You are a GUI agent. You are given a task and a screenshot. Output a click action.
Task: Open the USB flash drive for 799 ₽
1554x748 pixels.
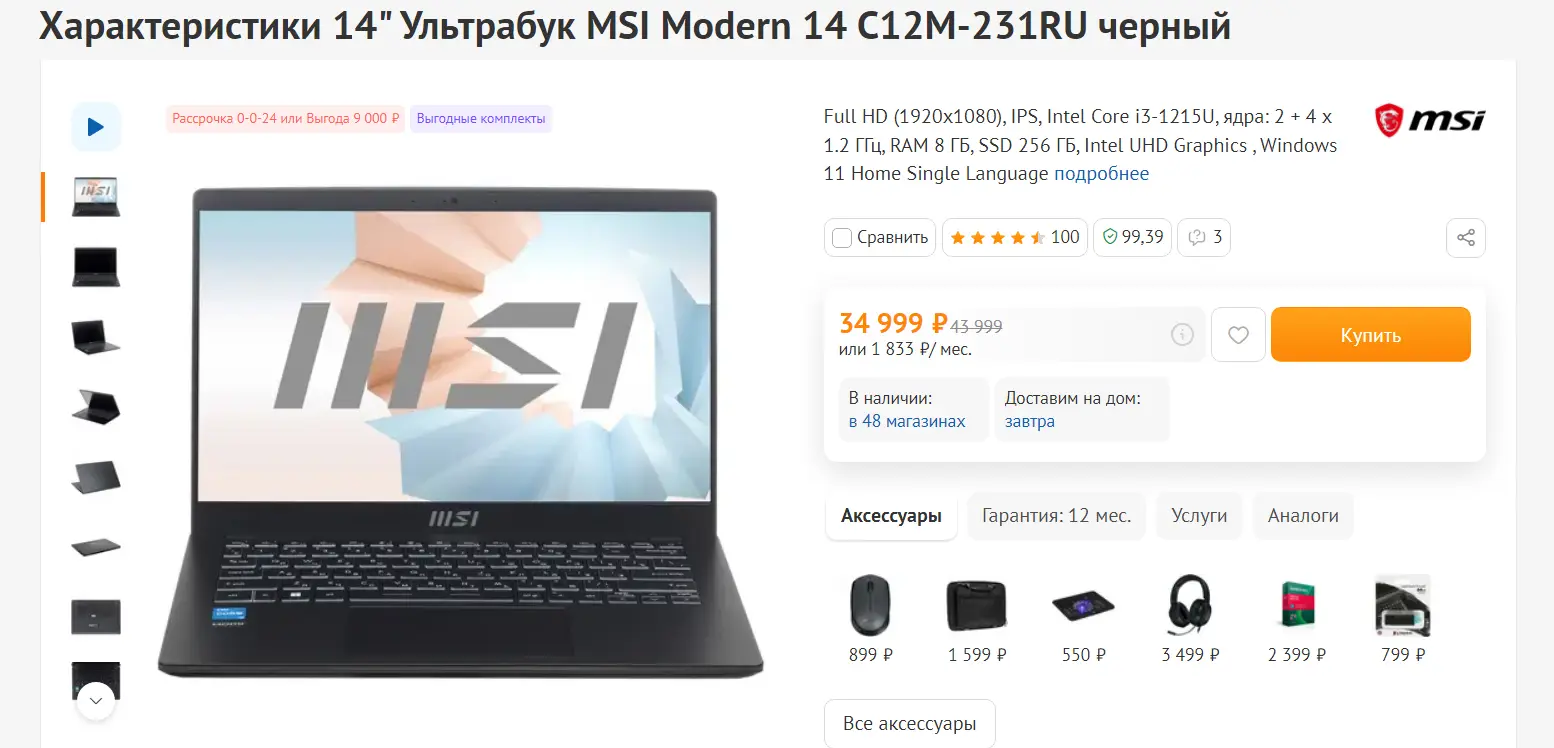pos(1403,606)
